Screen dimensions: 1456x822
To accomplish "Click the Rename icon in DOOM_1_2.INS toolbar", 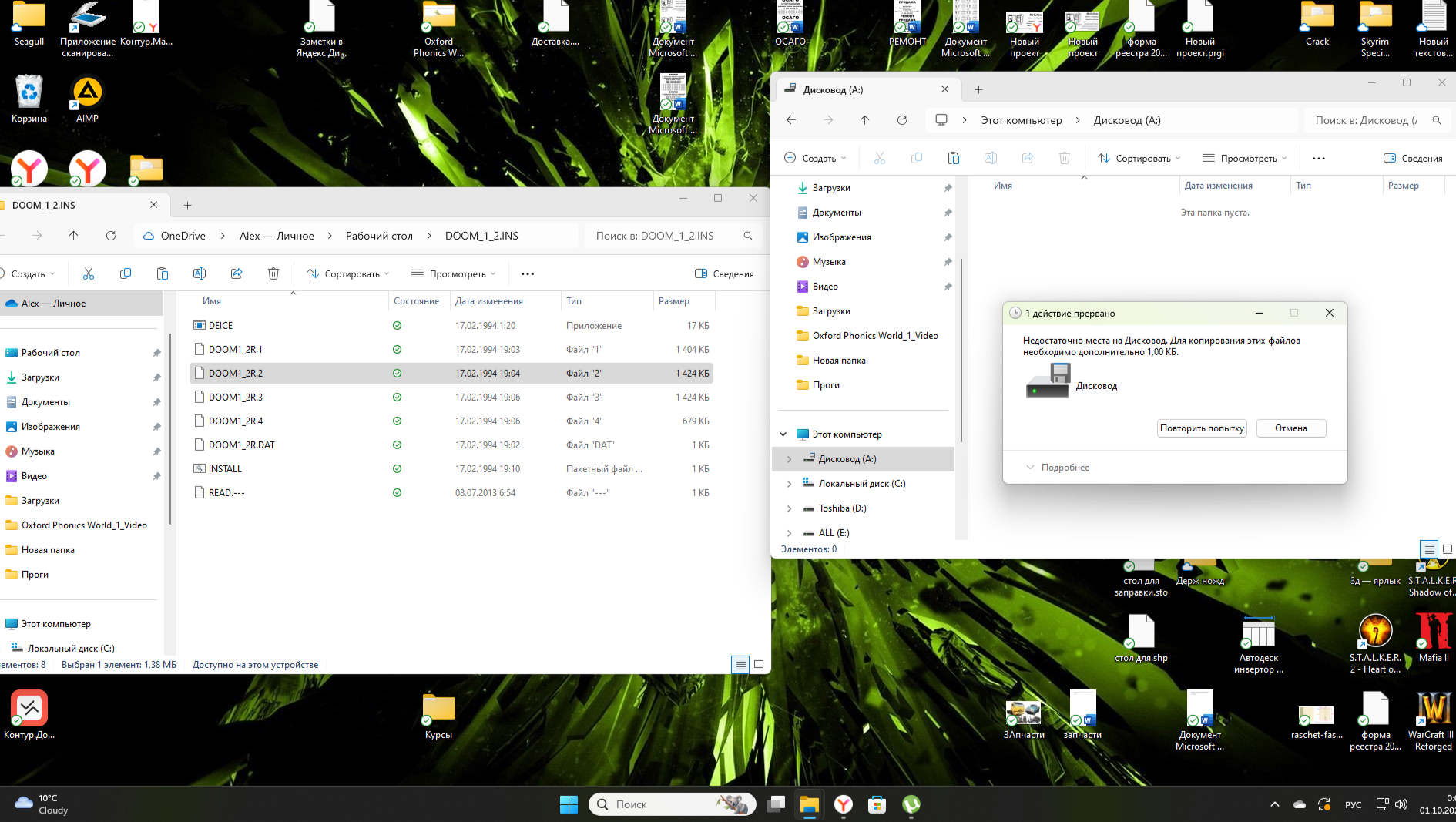I will [x=200, y=273].
